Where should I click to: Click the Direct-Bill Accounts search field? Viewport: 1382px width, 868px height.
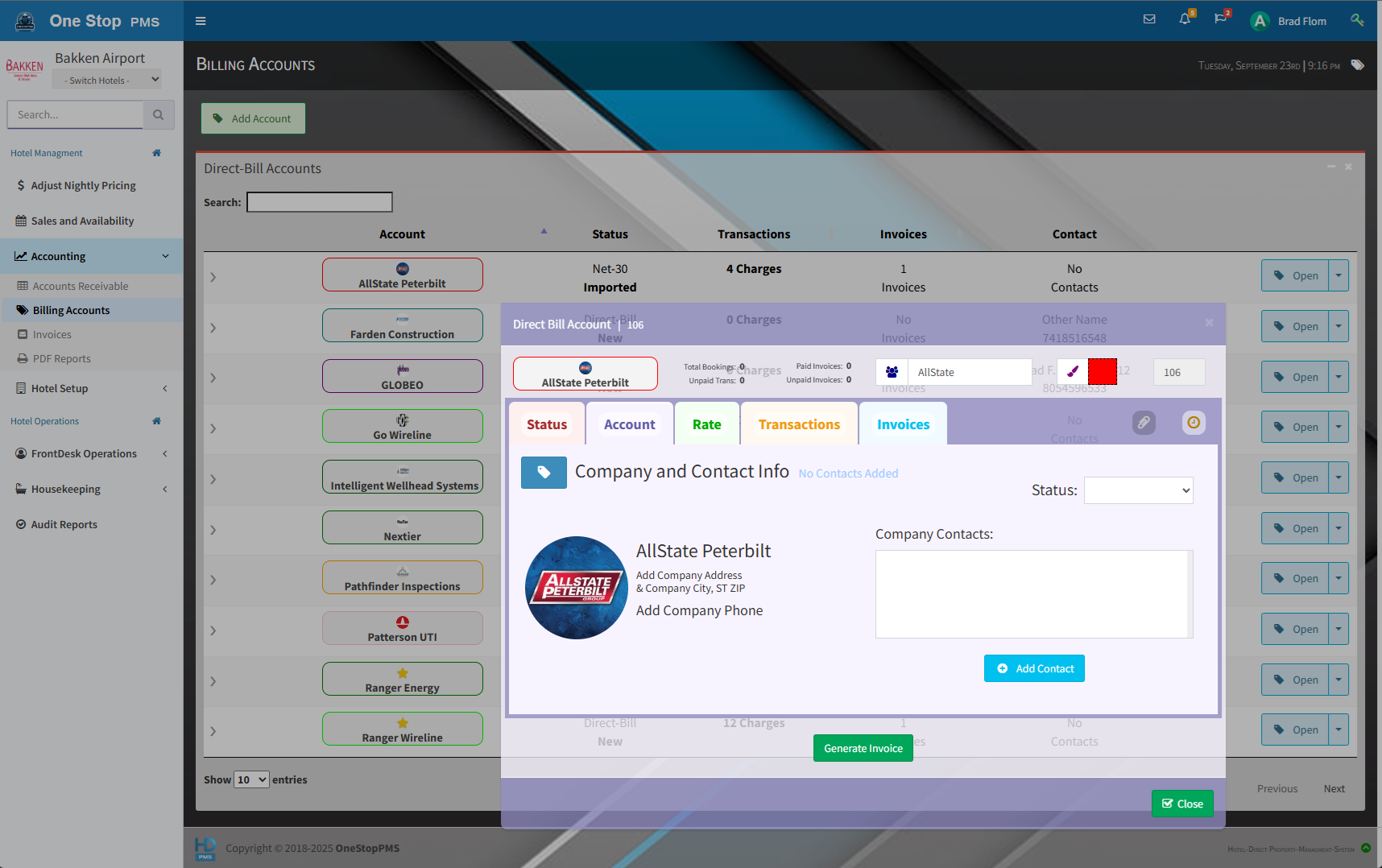point(320,202)
